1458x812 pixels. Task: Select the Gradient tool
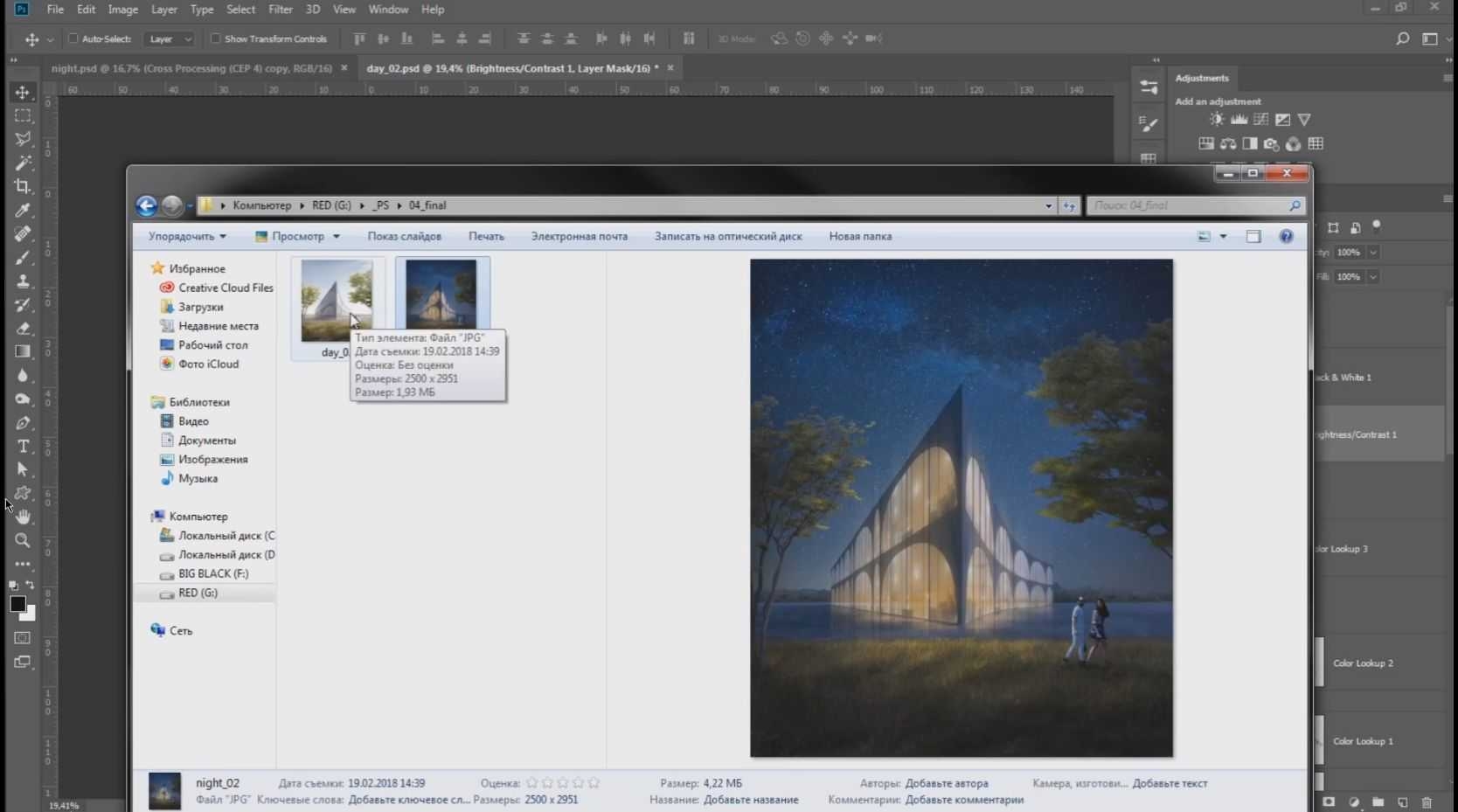tap(23, 351)
